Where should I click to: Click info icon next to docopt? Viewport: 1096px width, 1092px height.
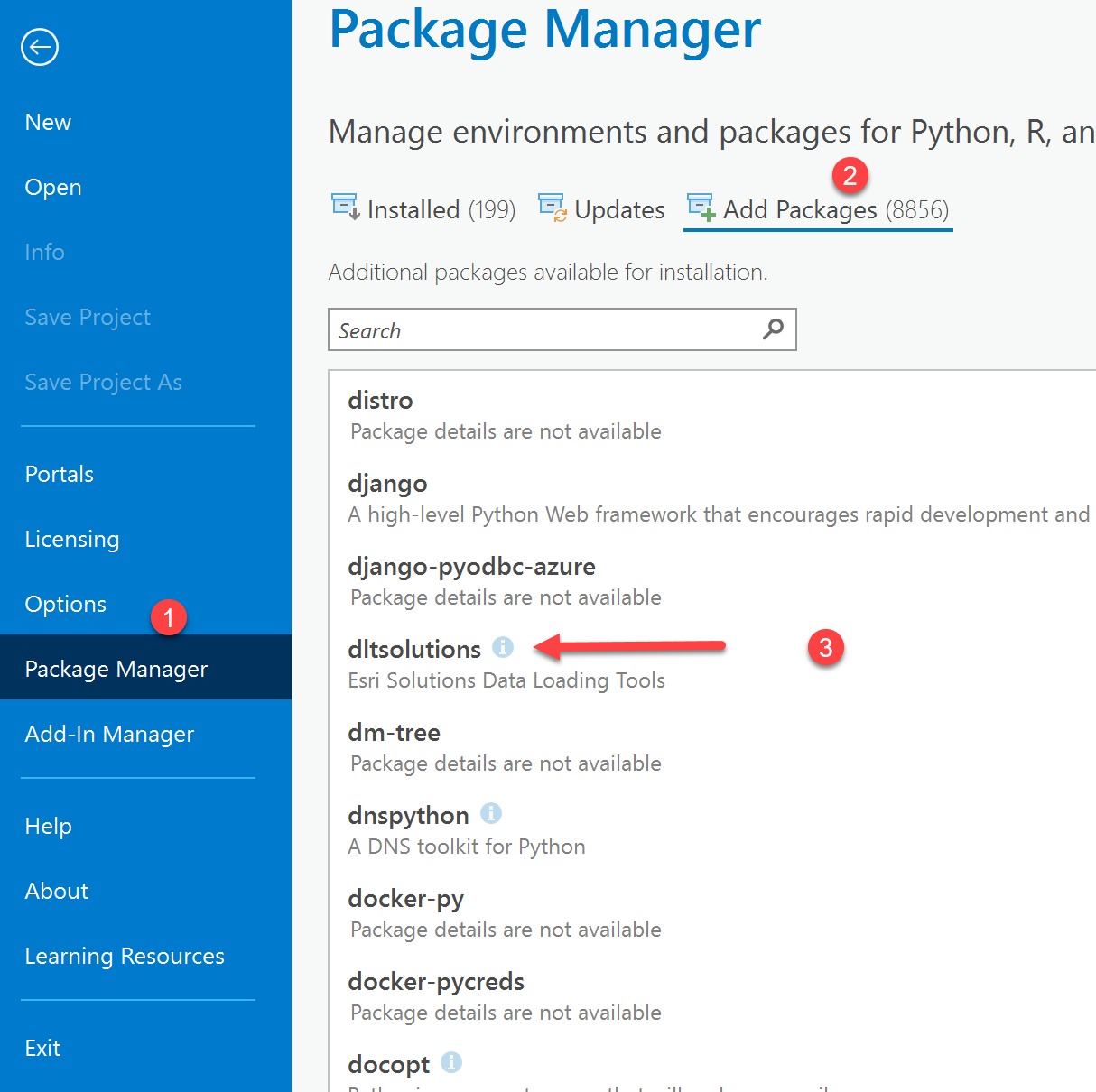(451, 1062)
